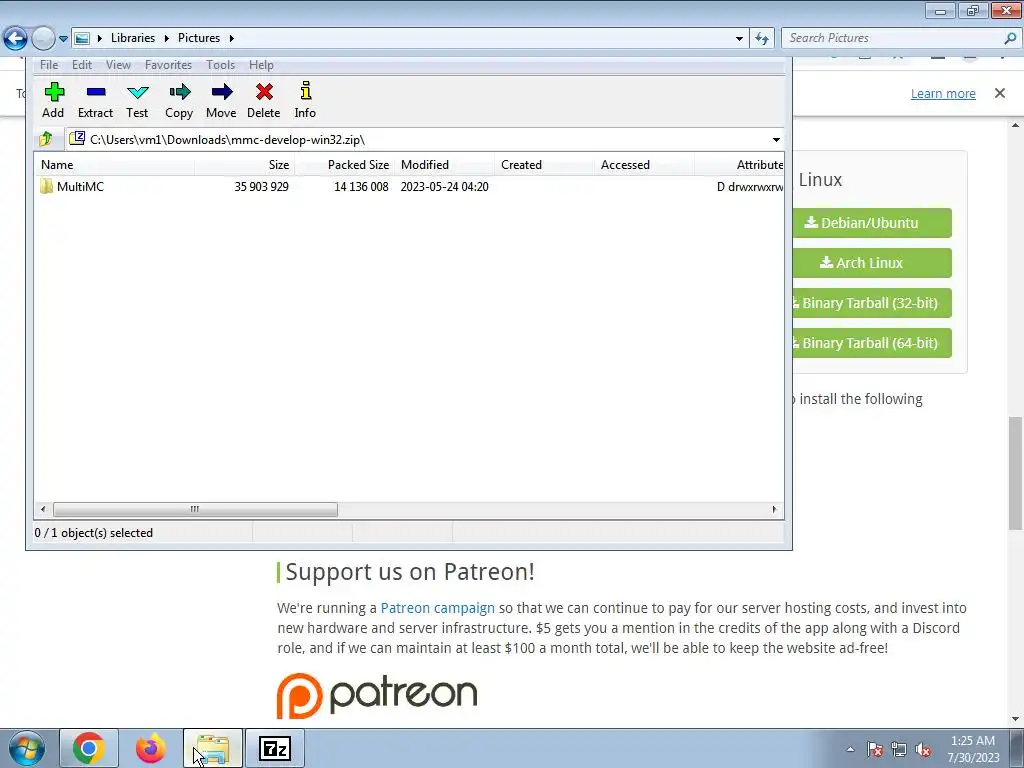Select the 35 903 929 size value

coord(261,187)
